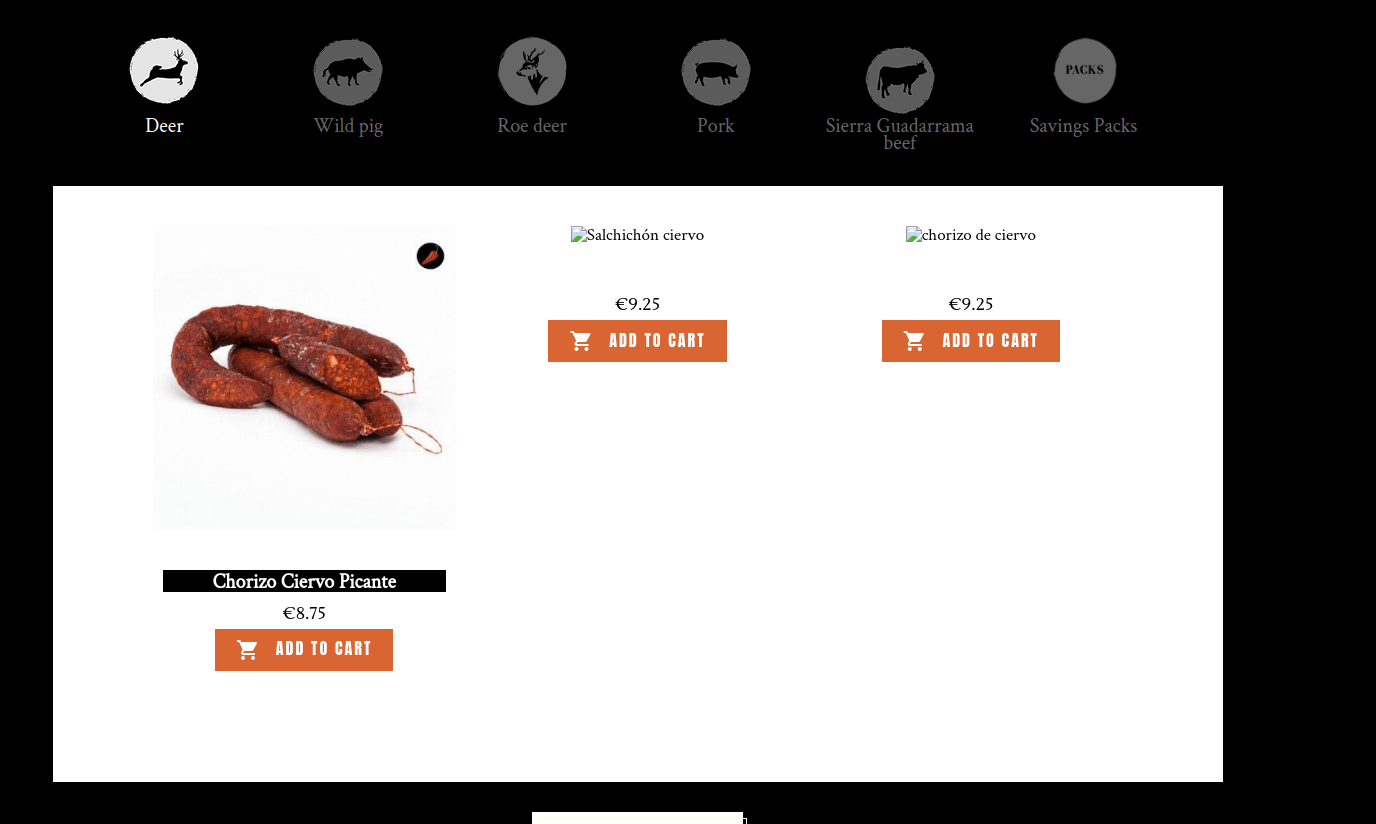
Task: Click cart icon under Salchichón ciervo
Action: coord(581,341)
